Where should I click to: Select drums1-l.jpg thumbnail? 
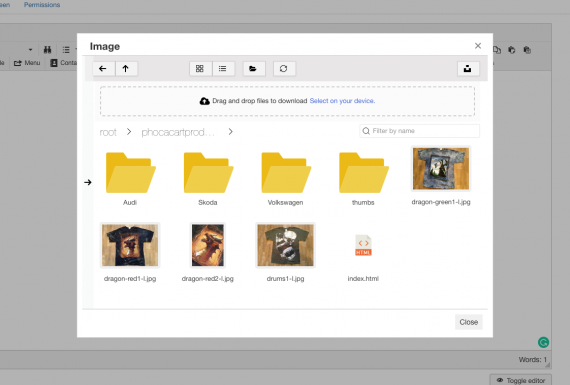click(x=285, y=245)
